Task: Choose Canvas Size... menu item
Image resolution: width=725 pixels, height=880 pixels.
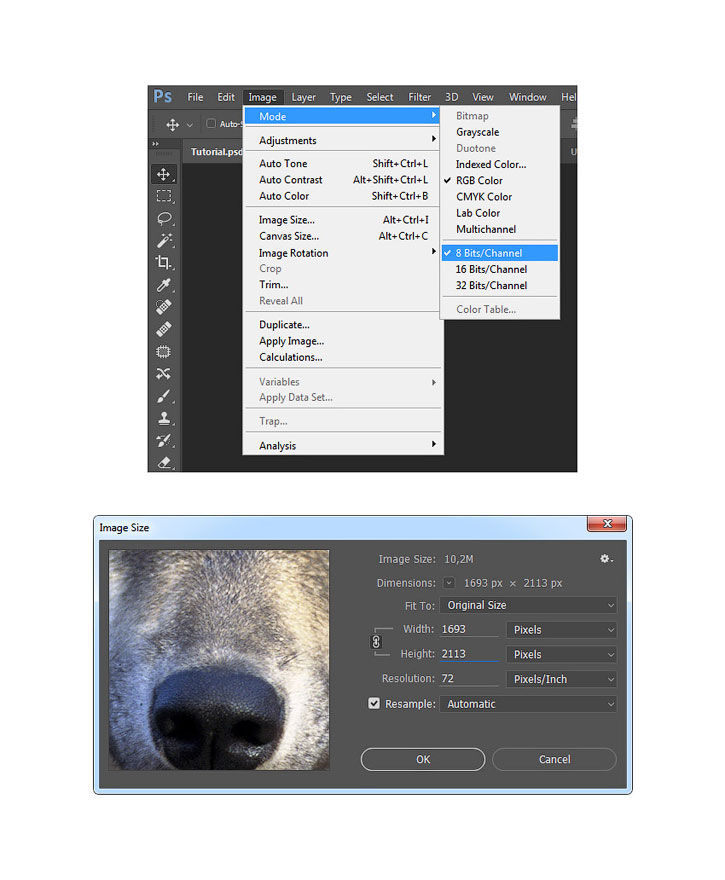Action: (x=342, y=236)
